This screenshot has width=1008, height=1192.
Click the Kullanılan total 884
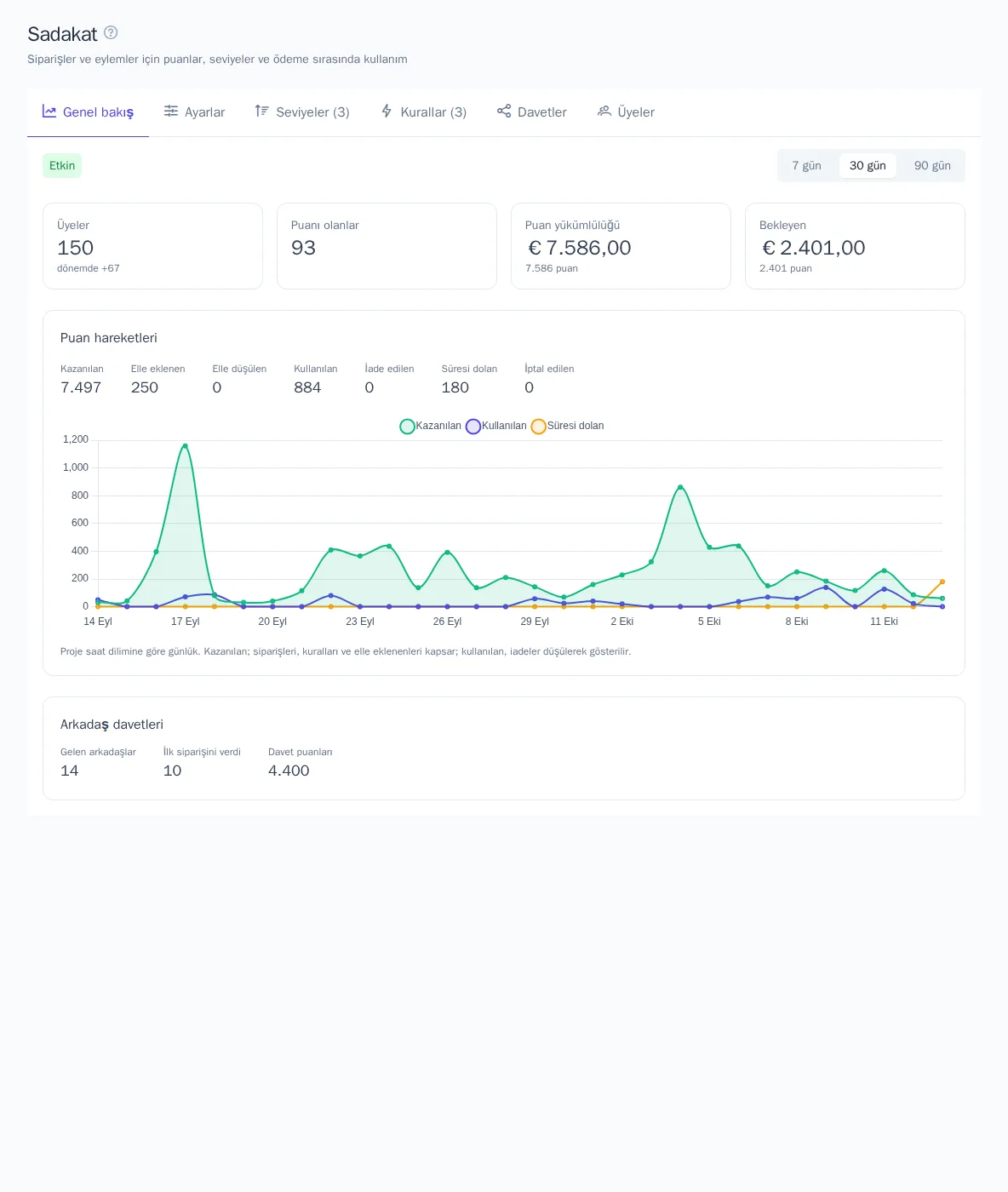pyautogui.click(x=307, y=387)
